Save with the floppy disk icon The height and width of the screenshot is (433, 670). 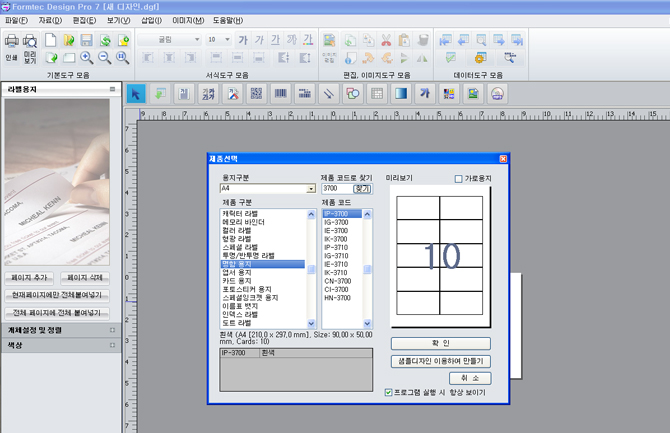coord(87,40)
